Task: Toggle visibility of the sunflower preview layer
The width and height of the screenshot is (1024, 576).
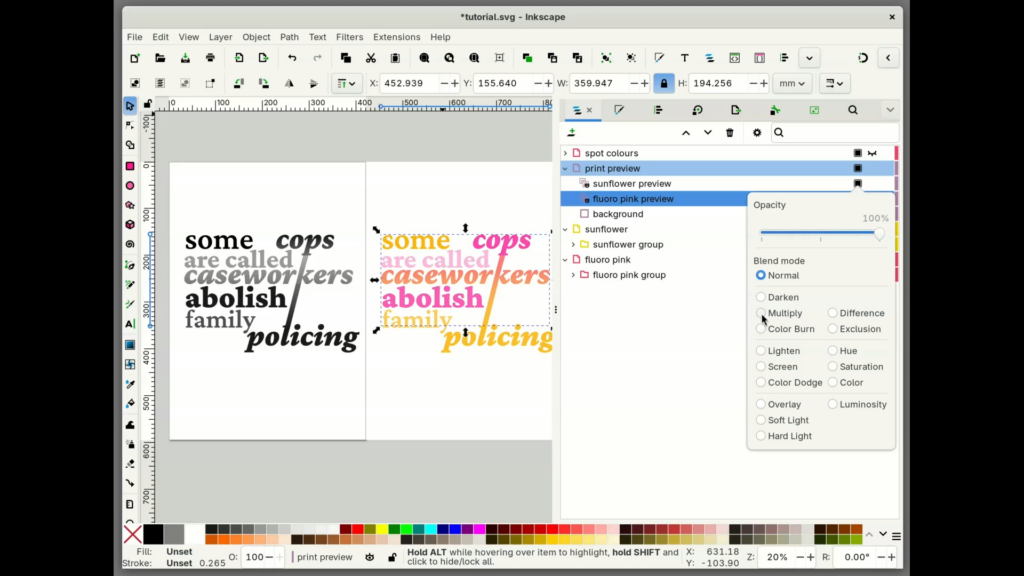Action: coord(857,183)
